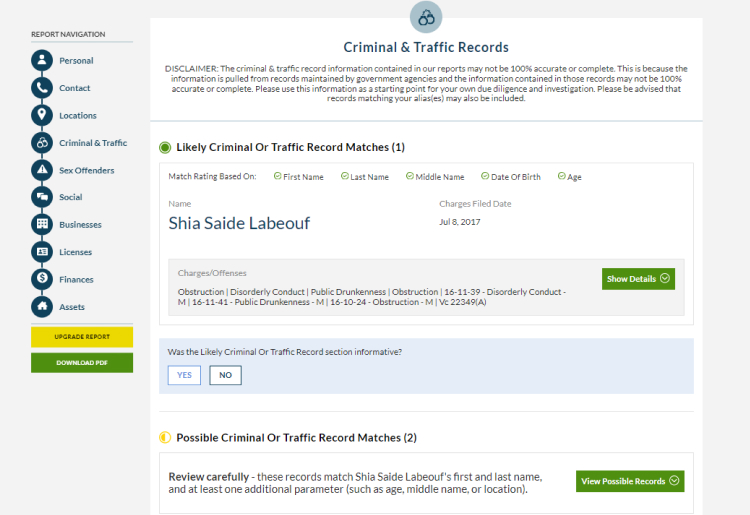
Task: Click the REPORT NAVIGATION heading
Action: 68,34
